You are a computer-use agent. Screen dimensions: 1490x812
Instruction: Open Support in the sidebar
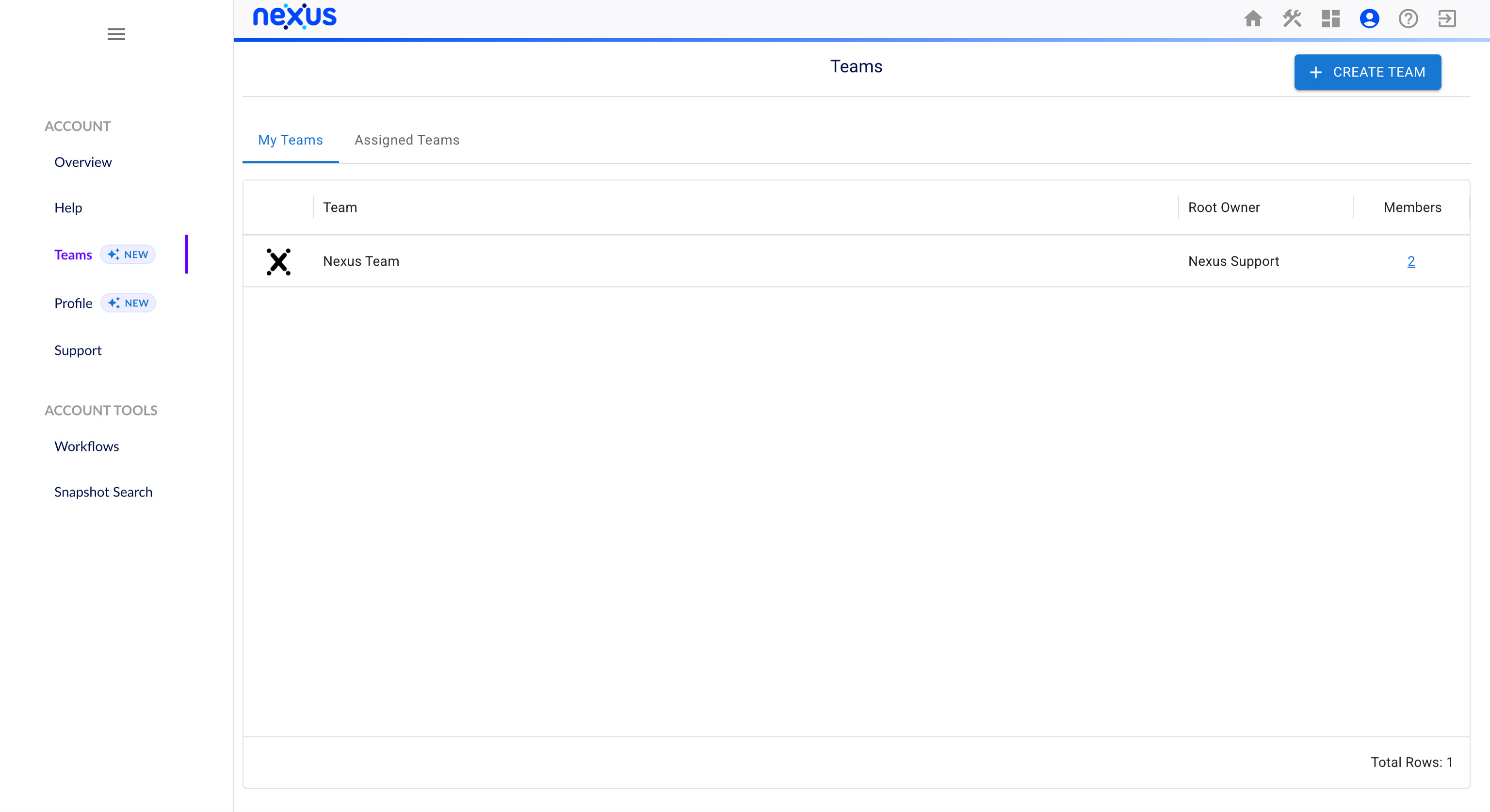point(78,351)
